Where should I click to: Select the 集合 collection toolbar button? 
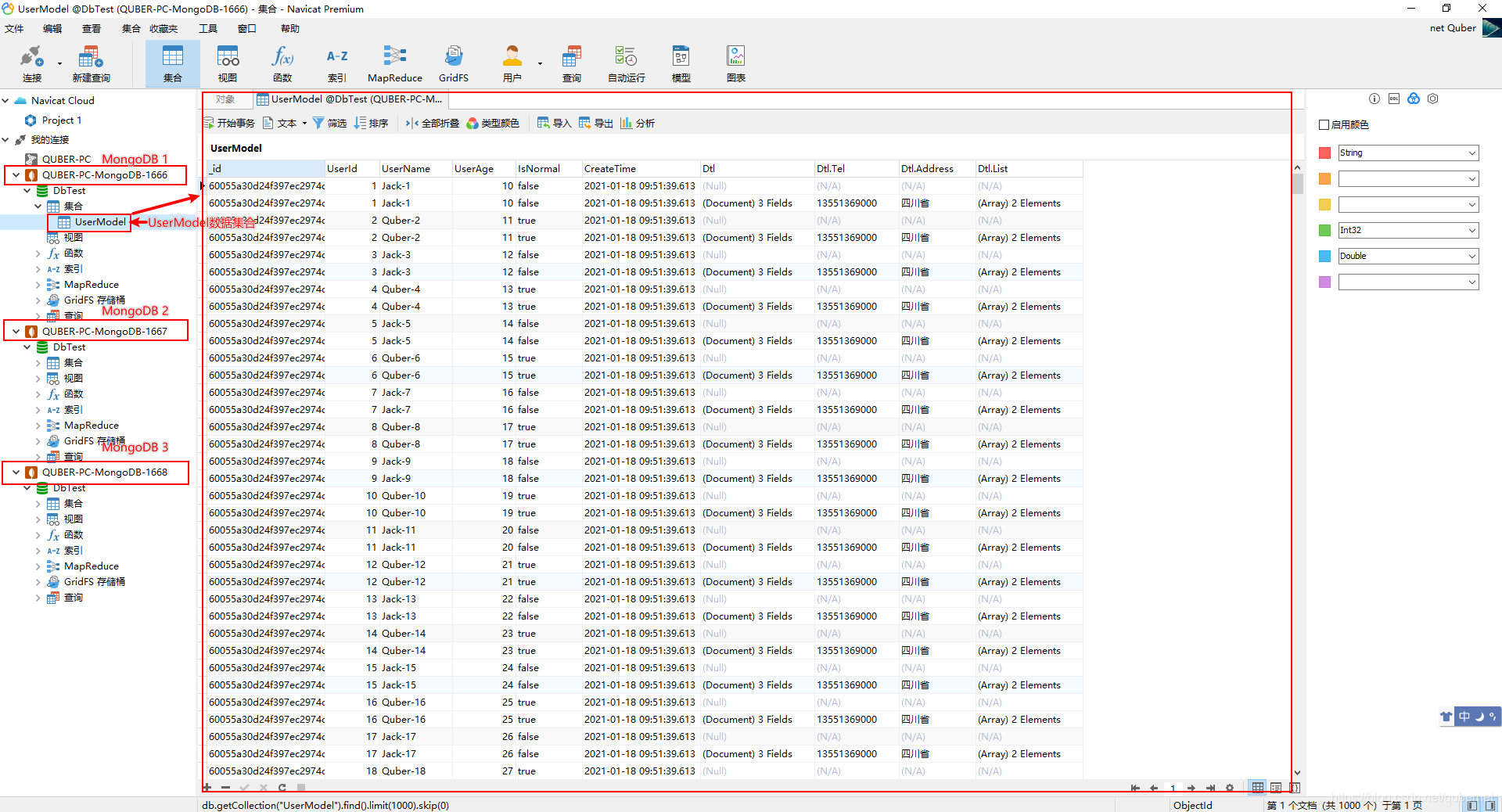(172, 64)
